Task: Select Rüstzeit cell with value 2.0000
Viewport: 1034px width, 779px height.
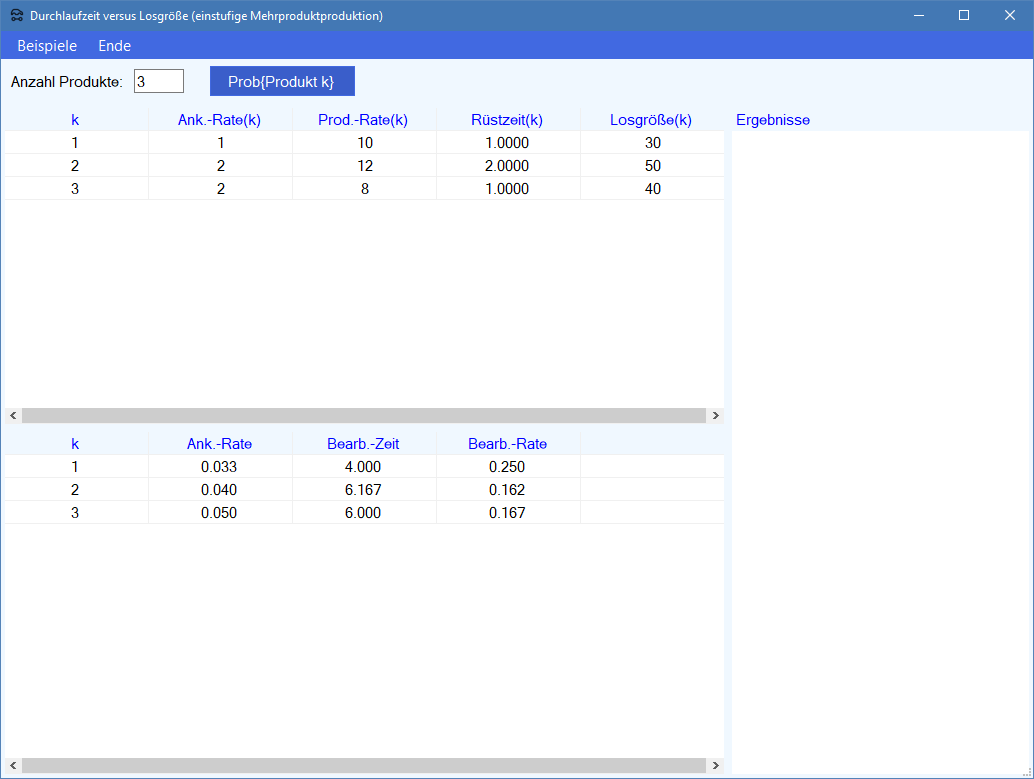Action: coord(507,166)
